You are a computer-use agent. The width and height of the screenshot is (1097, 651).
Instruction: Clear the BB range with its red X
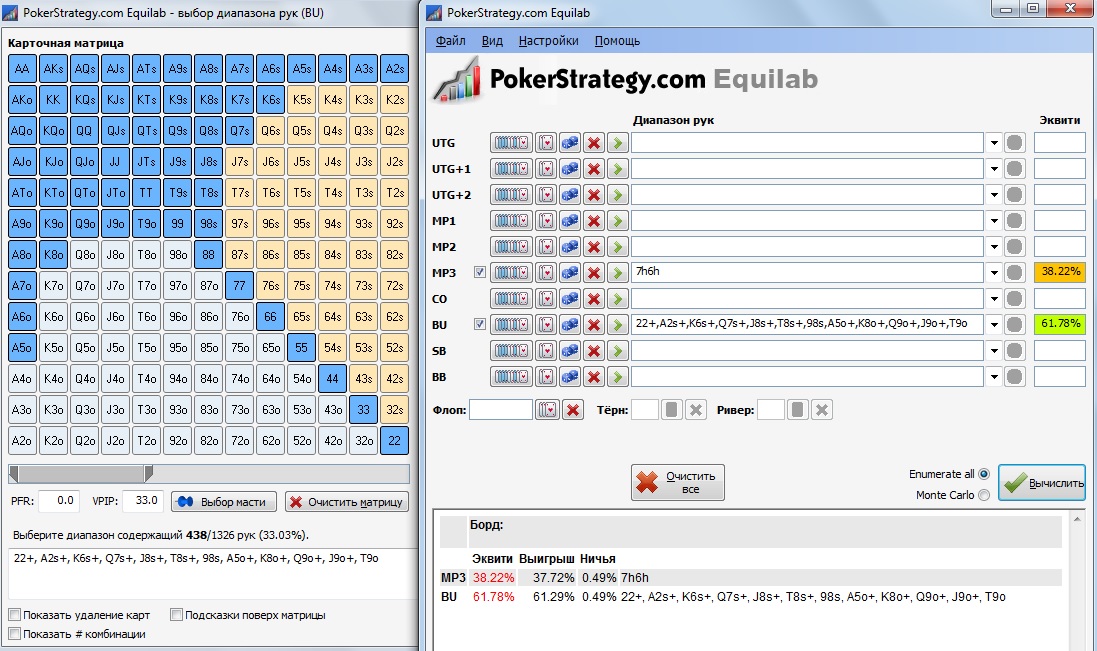coord(594,377)
